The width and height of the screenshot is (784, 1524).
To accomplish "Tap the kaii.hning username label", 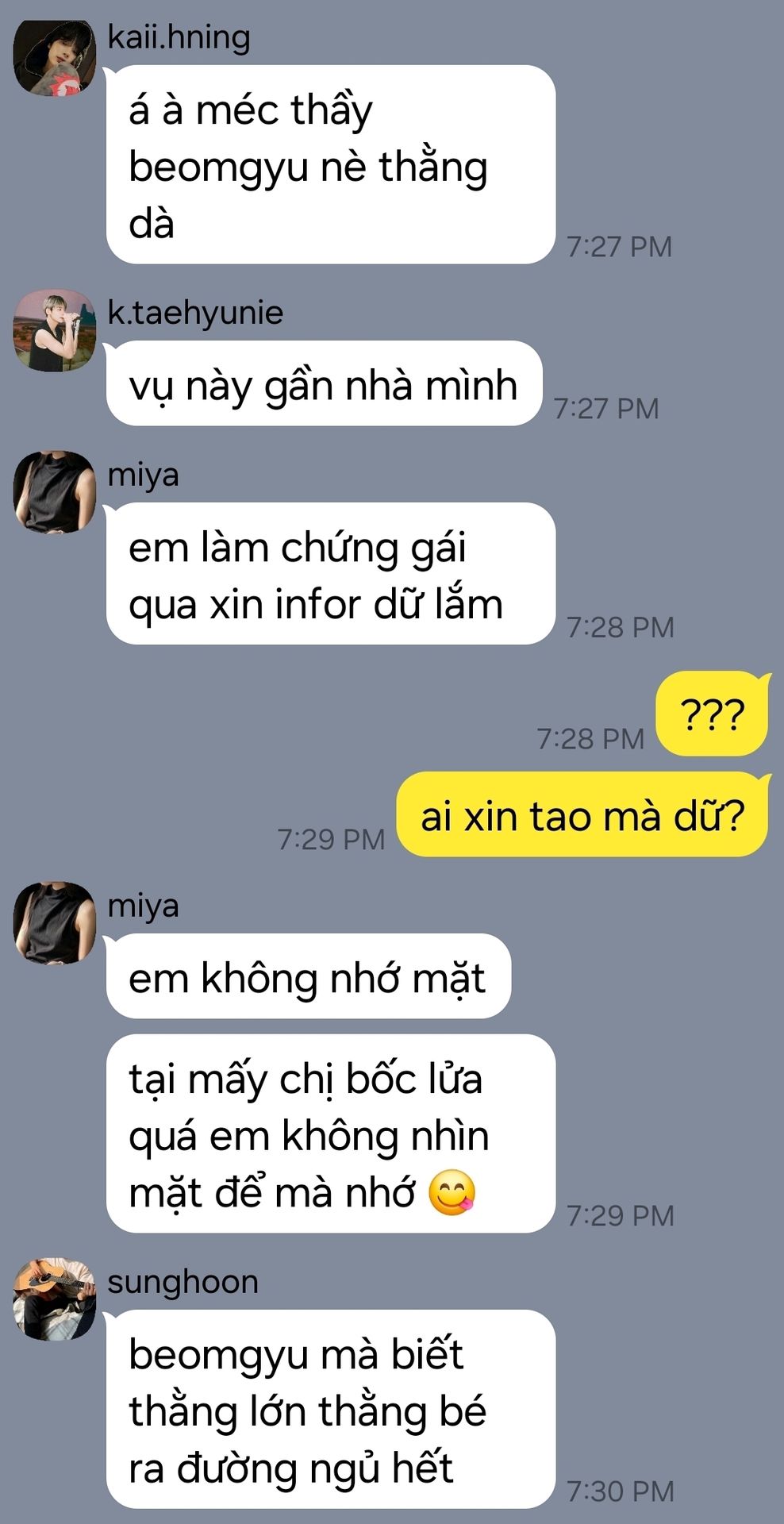I will pos(179,37).
